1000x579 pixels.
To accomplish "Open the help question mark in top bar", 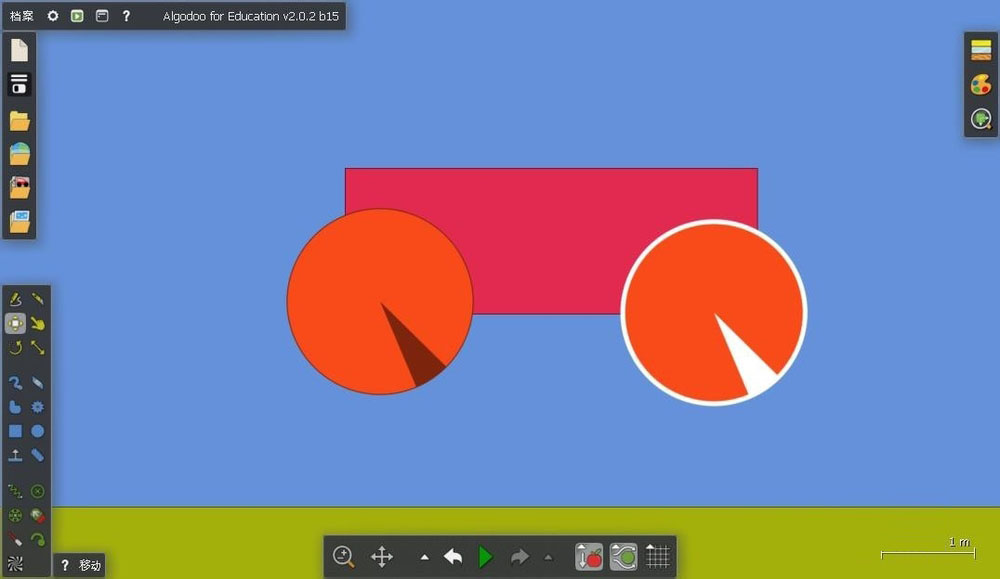I will point(126,15).
